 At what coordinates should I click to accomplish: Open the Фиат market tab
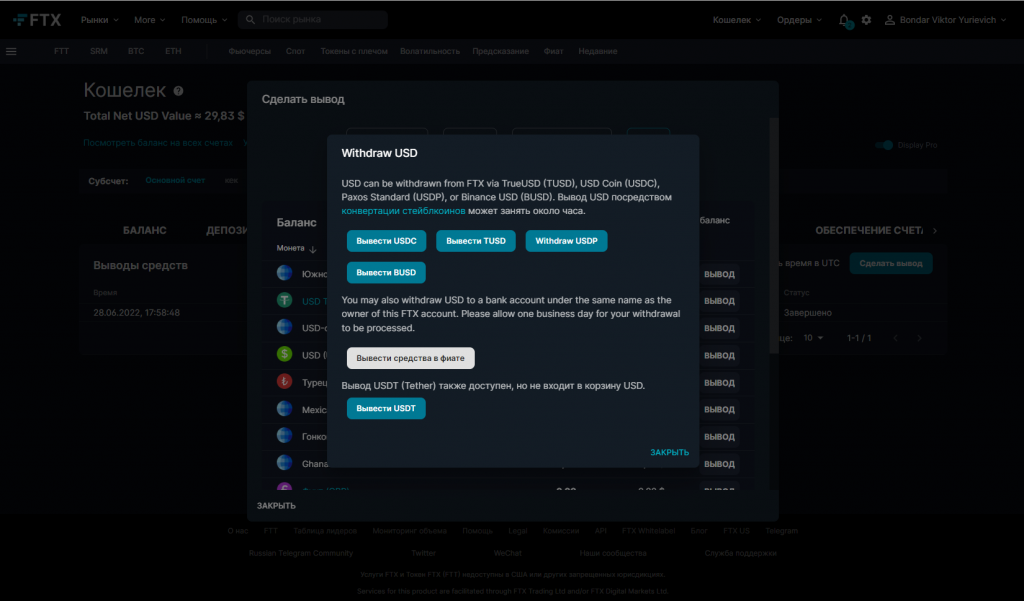pos(553,51)
